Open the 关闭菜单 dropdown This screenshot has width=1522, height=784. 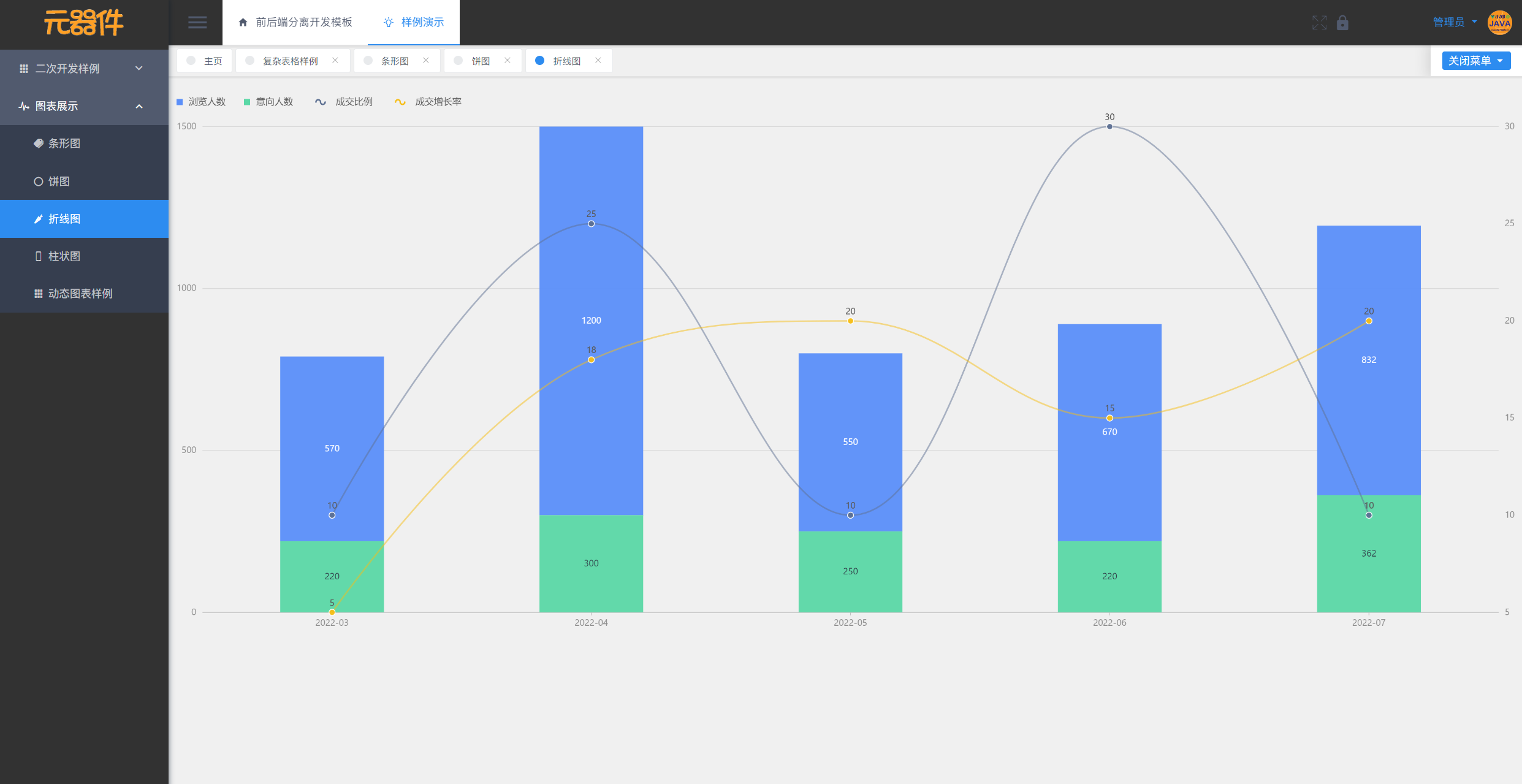click(x=1475, y=61)
